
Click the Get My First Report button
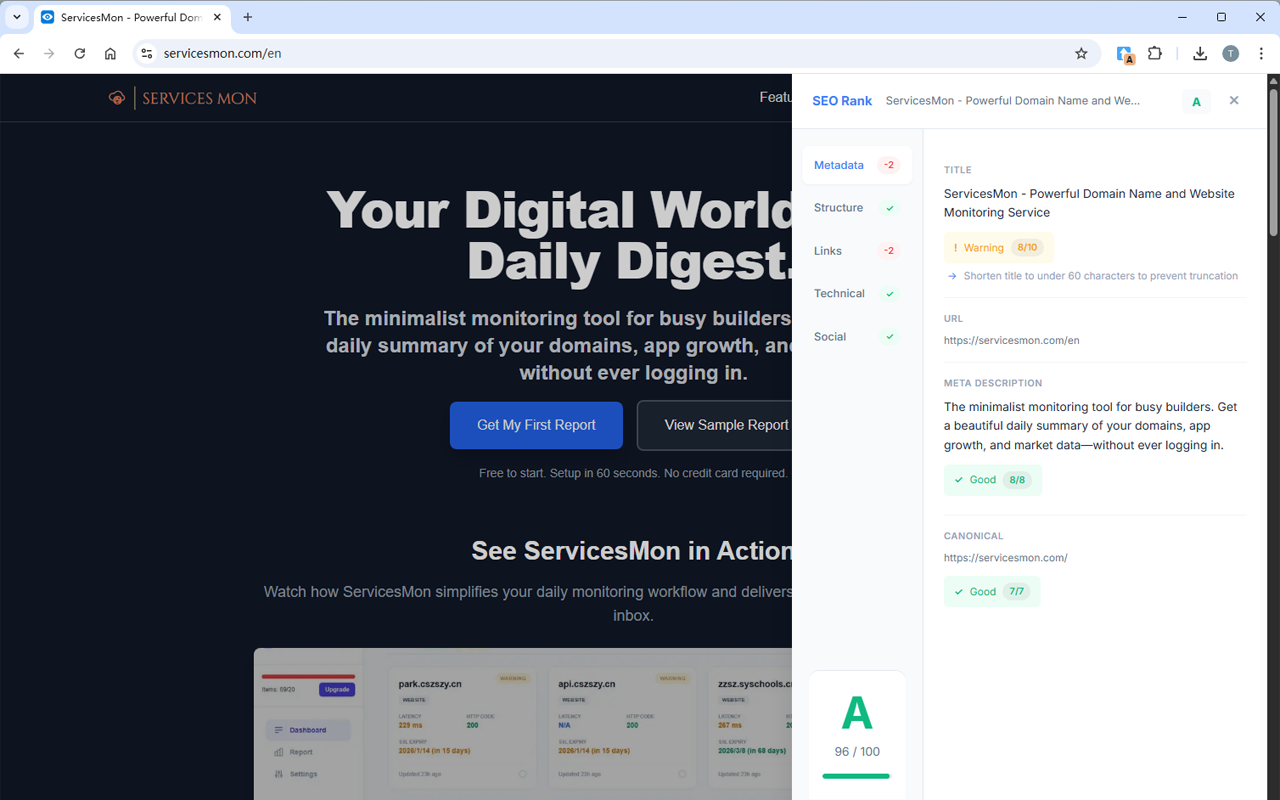pyautogui.click(x=536, y=425)
